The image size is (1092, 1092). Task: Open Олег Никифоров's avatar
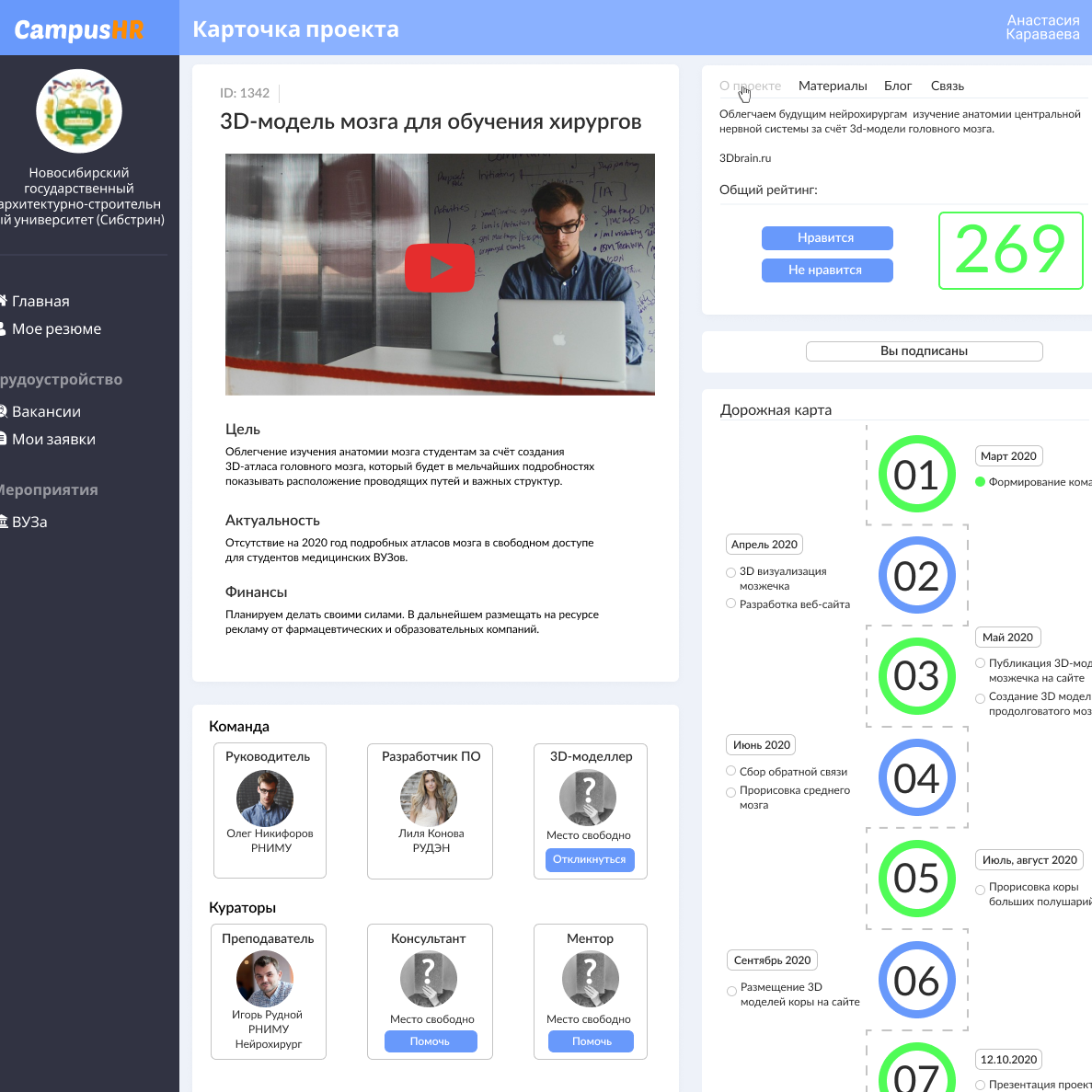(265, 799)
